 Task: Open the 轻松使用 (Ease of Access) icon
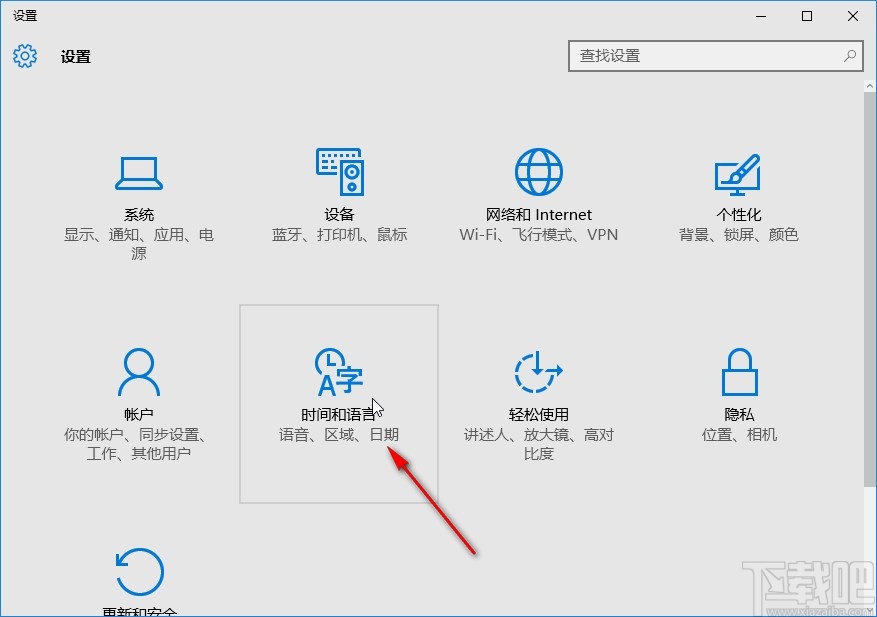click(x=538, y=370)
